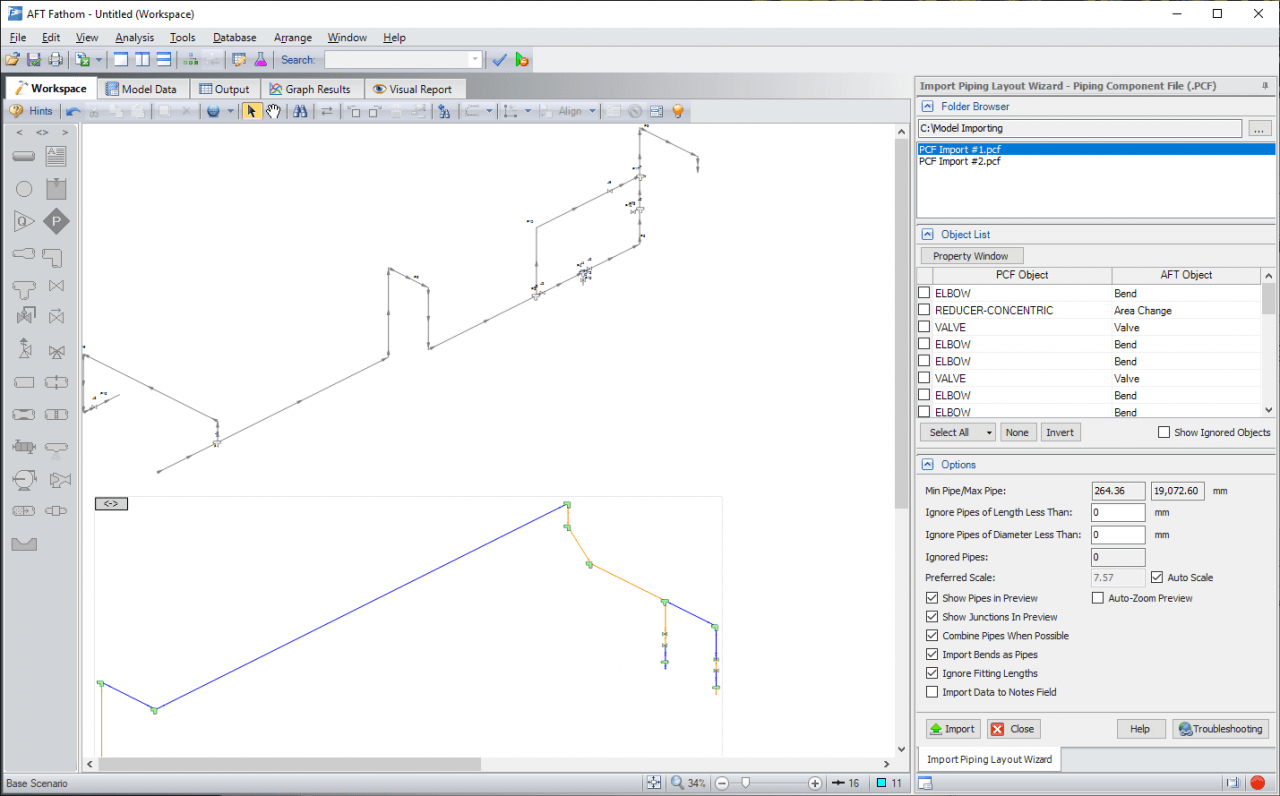Image resolution: width=1280 pixels, height=796 pixels.
Task: Open file with the folder icon
Action: 13,60
